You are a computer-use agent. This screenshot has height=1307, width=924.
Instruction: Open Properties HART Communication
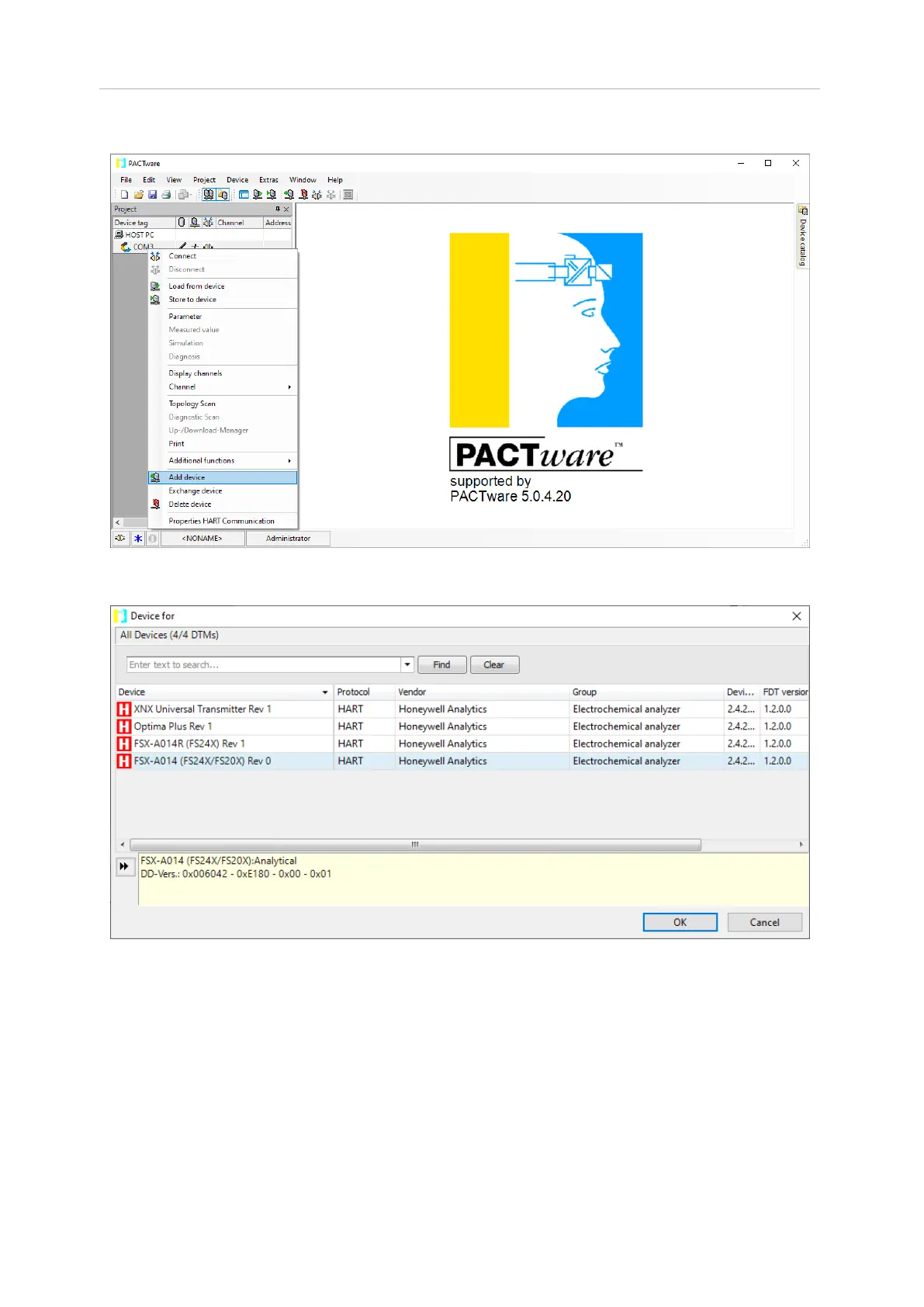pyautogui.click(x=223, y=522)
